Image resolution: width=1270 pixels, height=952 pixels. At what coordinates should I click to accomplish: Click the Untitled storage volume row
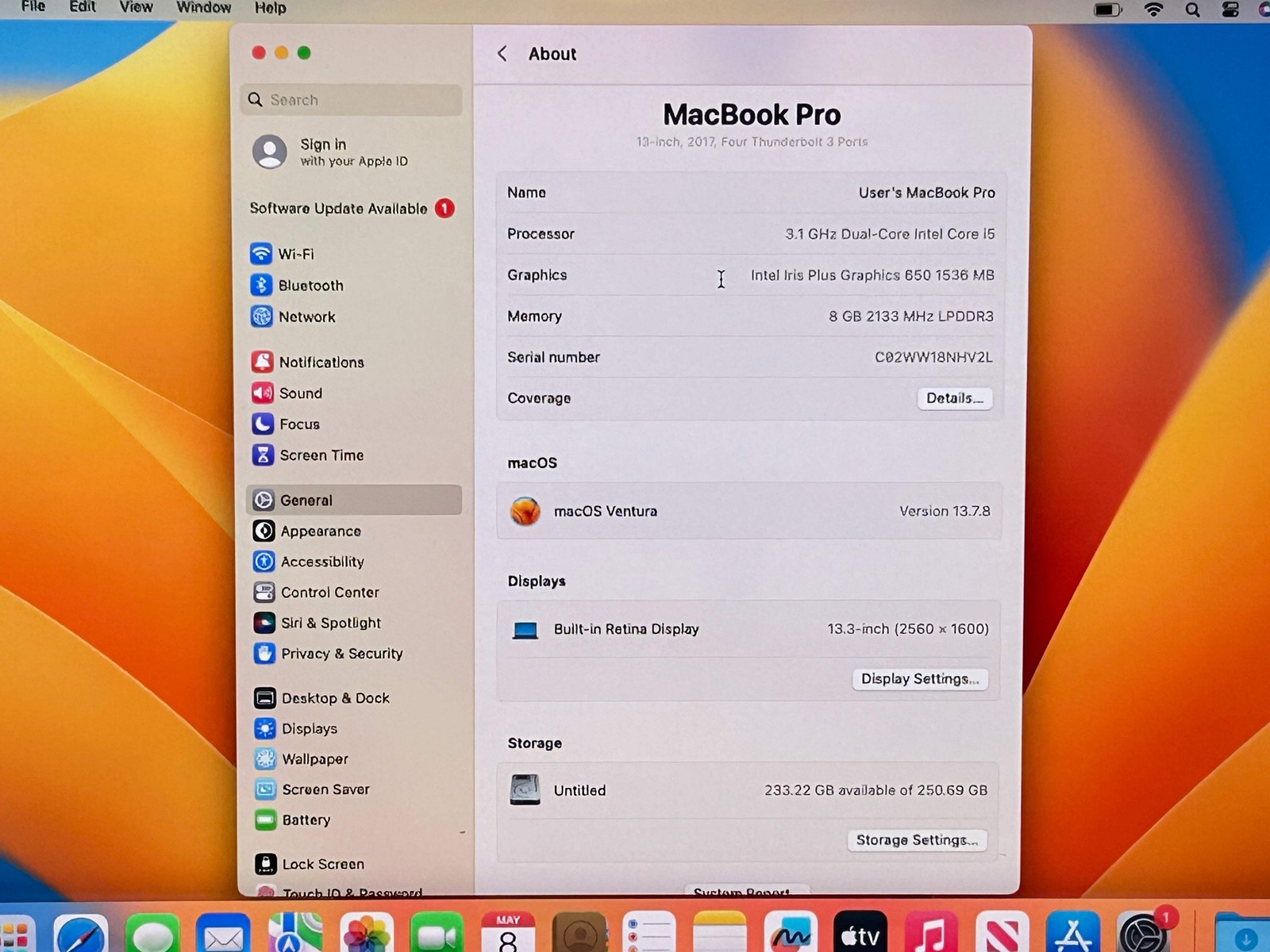(749, 790)
